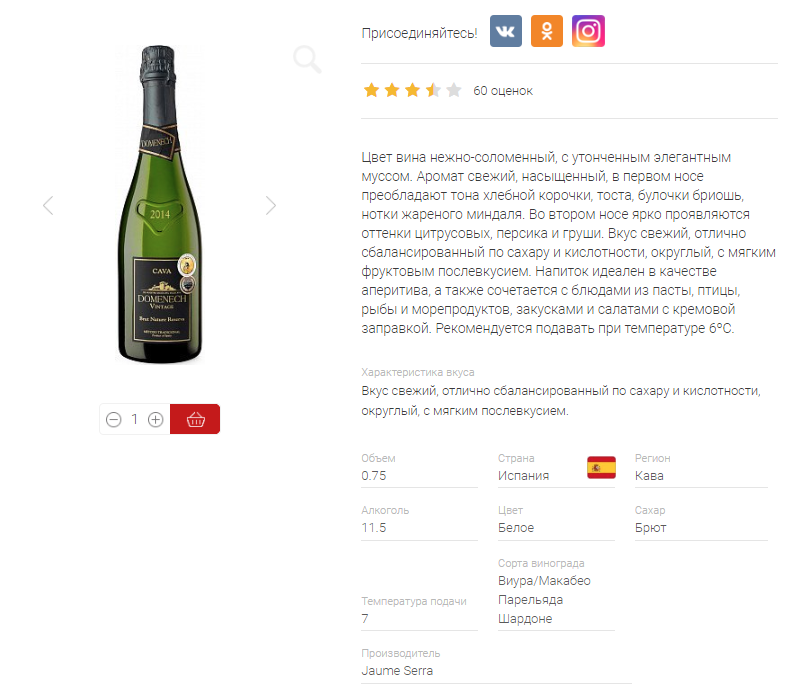Open the Jaume Serra producer link
Viewport: 804px width, 693px height.
(397, 670)
